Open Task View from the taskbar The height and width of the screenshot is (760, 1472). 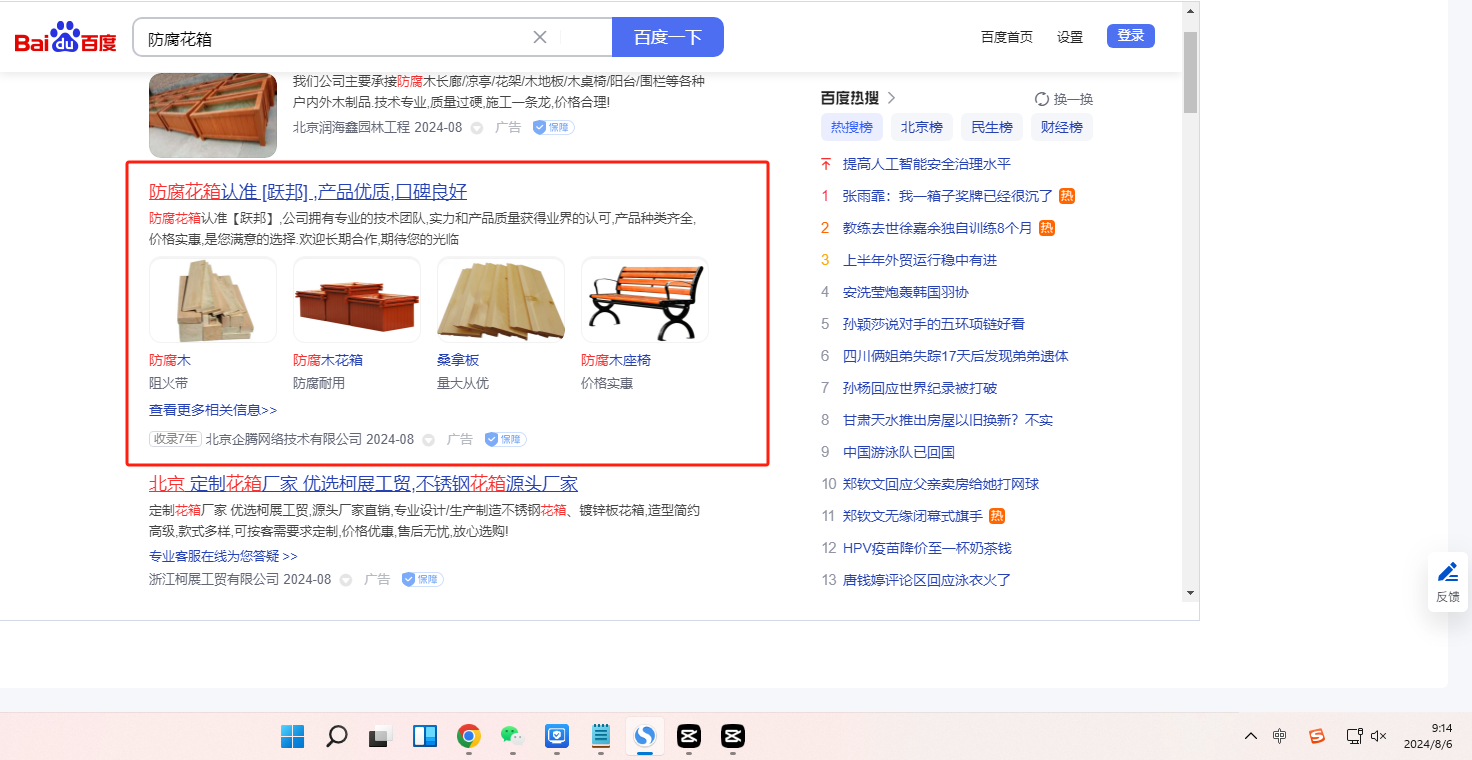tap(381, 736)
